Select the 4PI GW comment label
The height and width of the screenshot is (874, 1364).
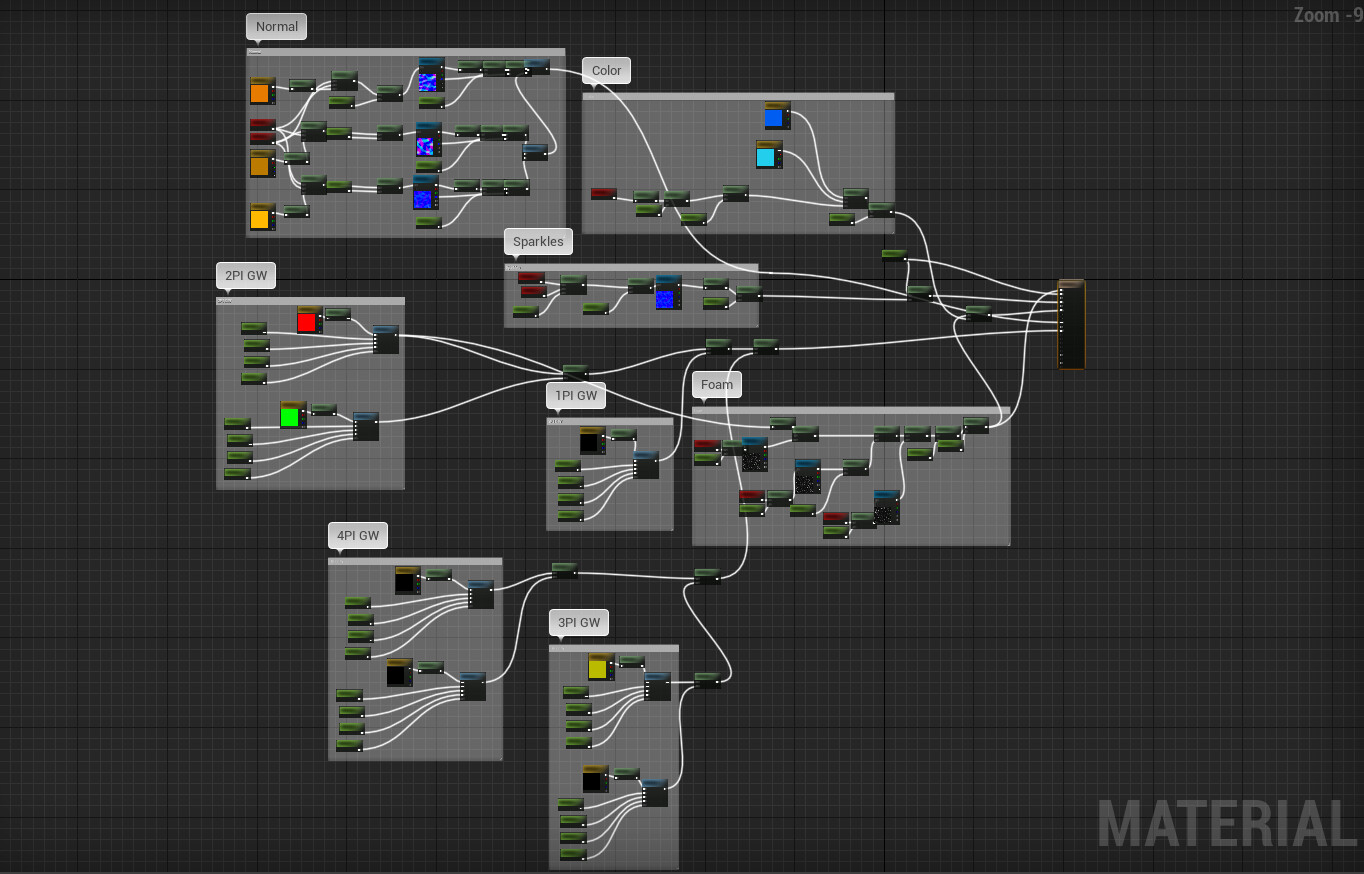(x=358, y=535)
